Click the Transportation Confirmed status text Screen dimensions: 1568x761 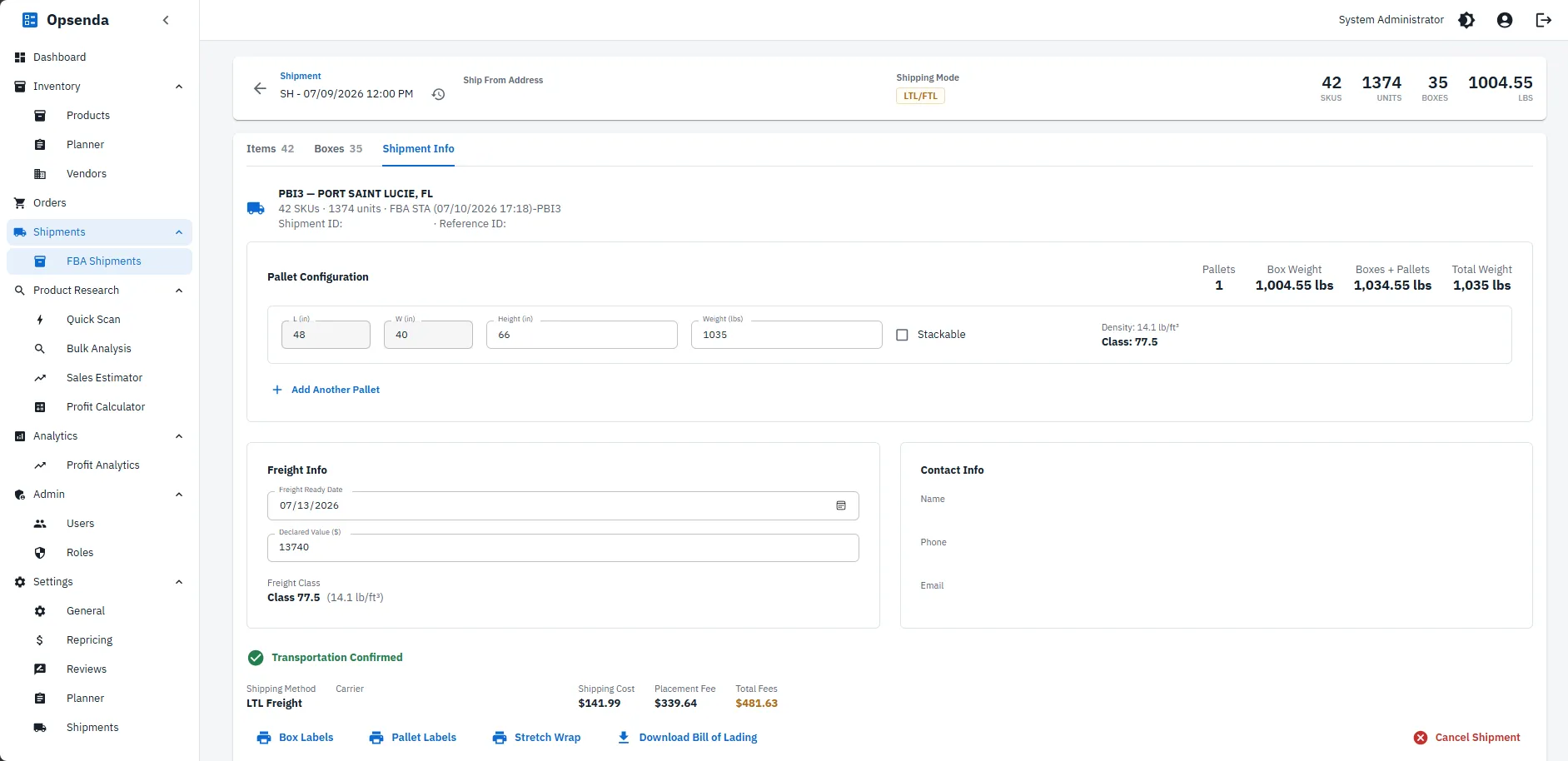coord(337,658)
